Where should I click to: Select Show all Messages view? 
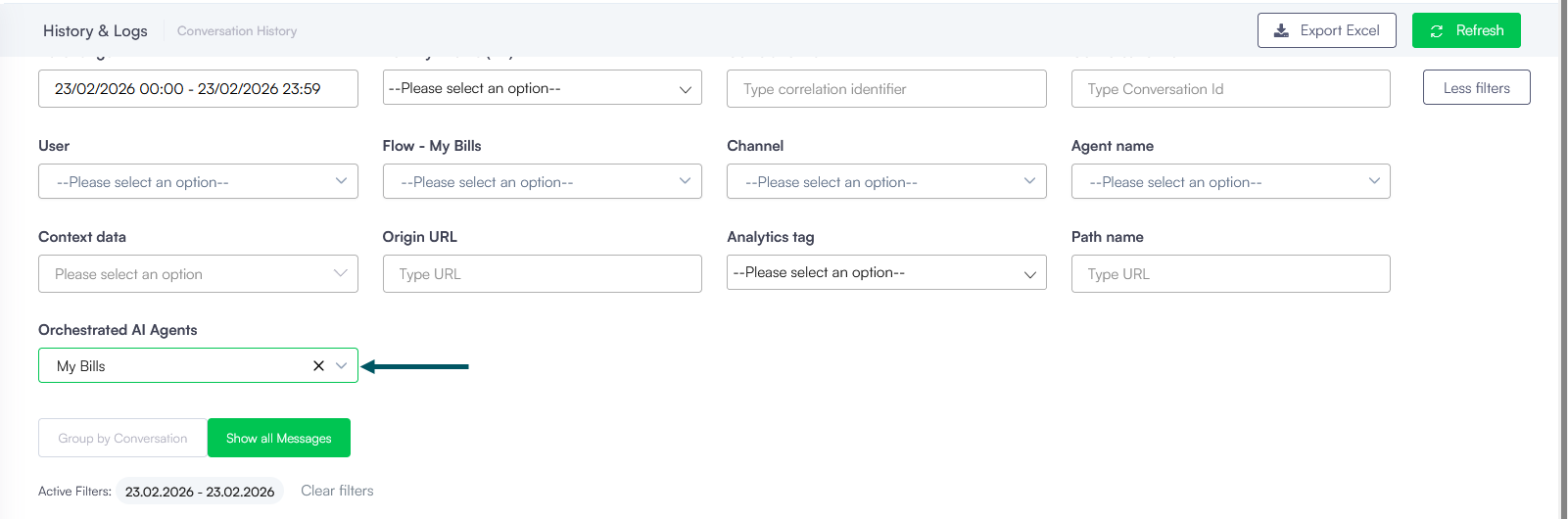pos(278,439)
